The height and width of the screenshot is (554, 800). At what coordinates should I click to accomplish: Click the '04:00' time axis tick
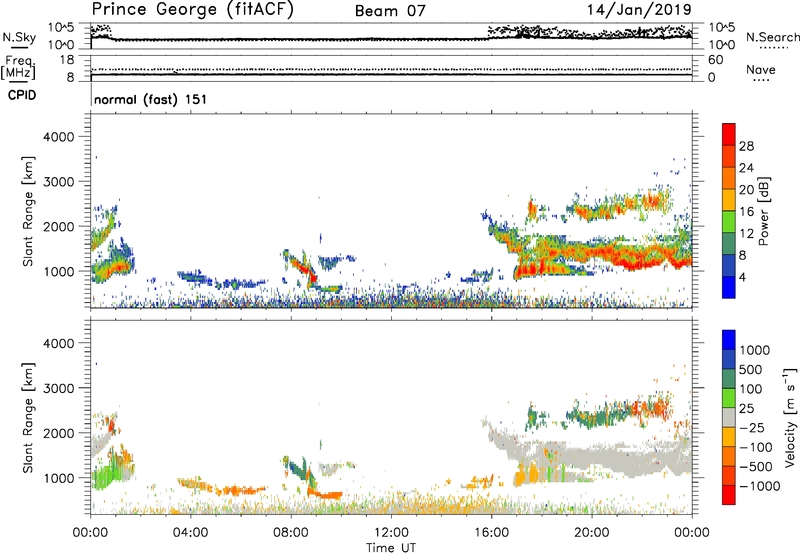190,533
